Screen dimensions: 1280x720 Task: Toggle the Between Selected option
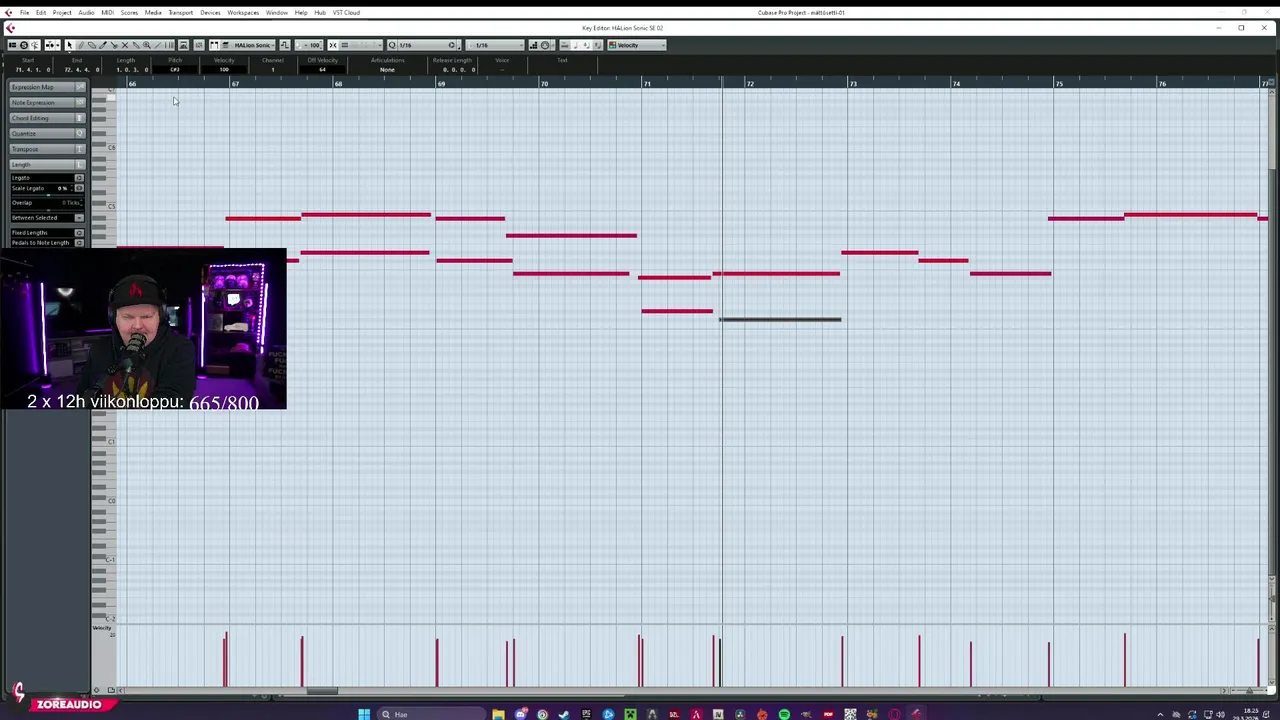[79, 218]
